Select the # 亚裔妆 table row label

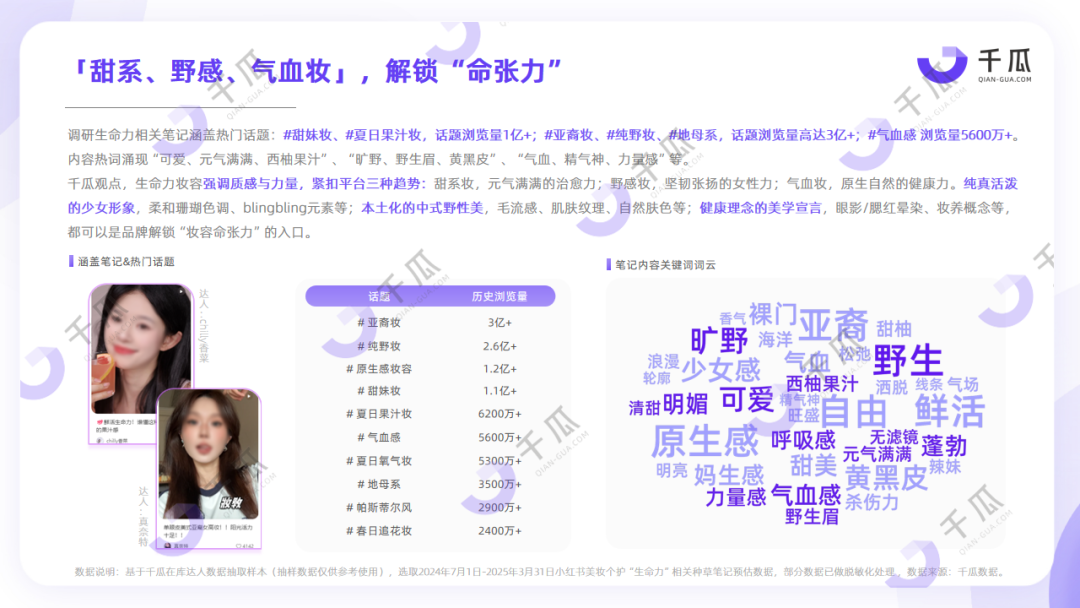pyautogui.click(x=379, y=322)
